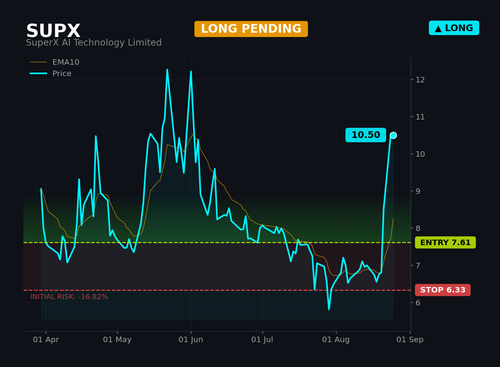This screenshot has width=500, height=367.
Task: Click the 11 price axis tick
Action: pos(420,117)
